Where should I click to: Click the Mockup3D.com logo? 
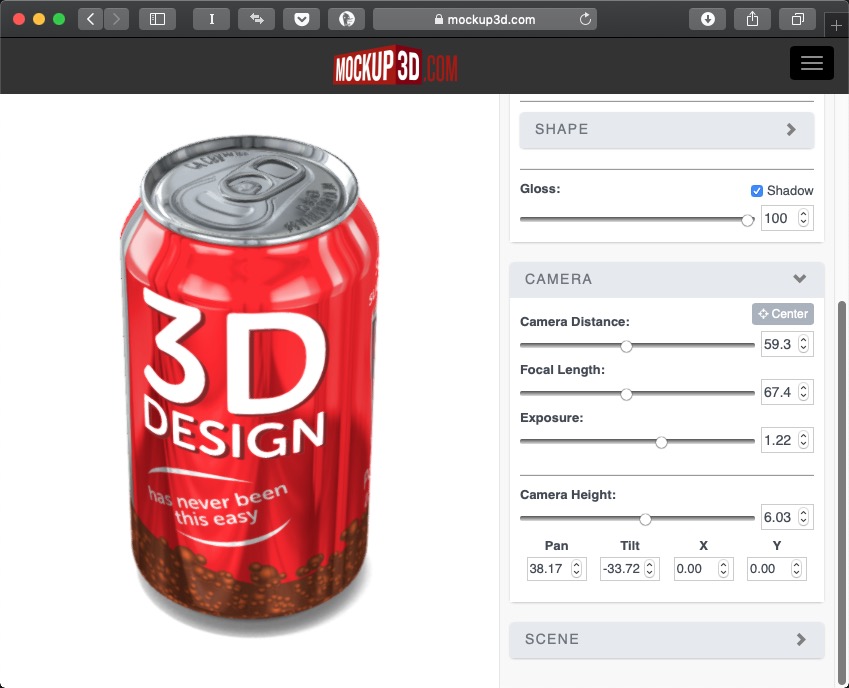[x=395, y=67]
